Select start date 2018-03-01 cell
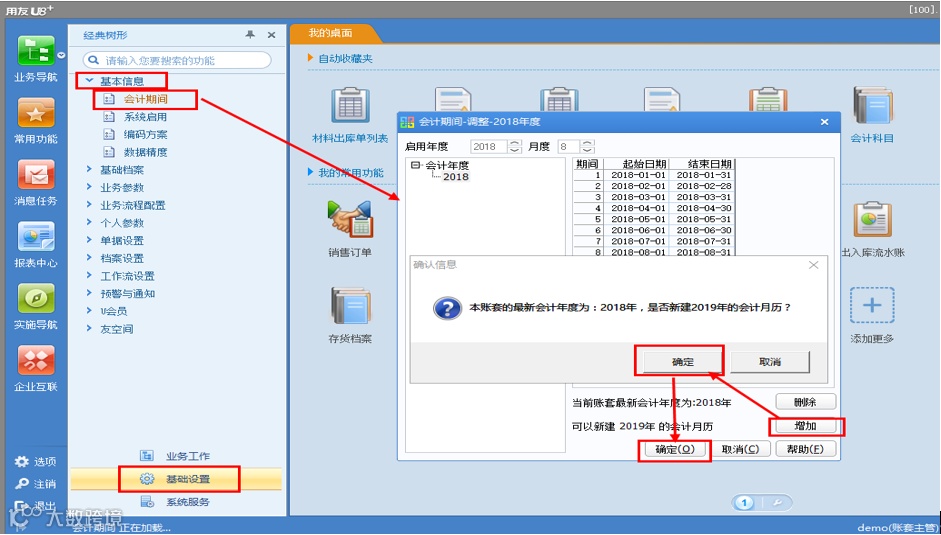This screenshot has width=941, height=535. 637,197
